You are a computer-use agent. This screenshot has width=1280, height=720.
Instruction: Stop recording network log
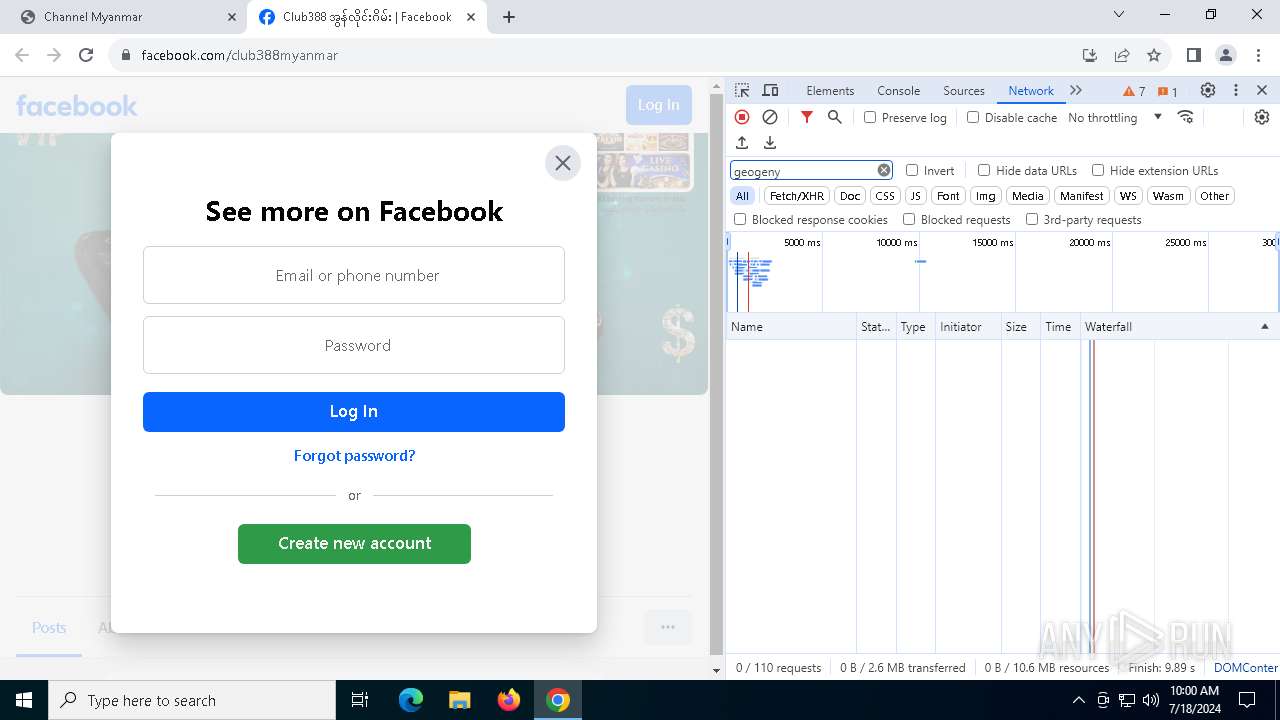click(742, 117)
